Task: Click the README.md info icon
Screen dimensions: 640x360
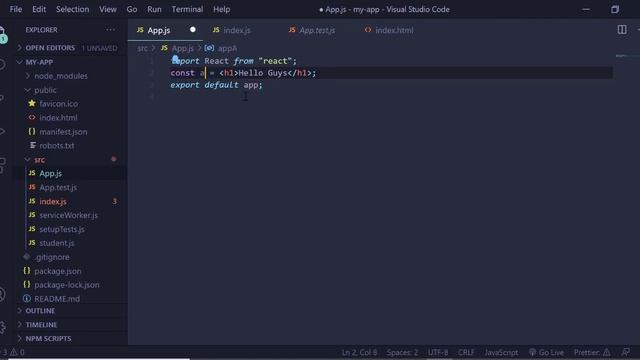Action: tap(27, 298)
